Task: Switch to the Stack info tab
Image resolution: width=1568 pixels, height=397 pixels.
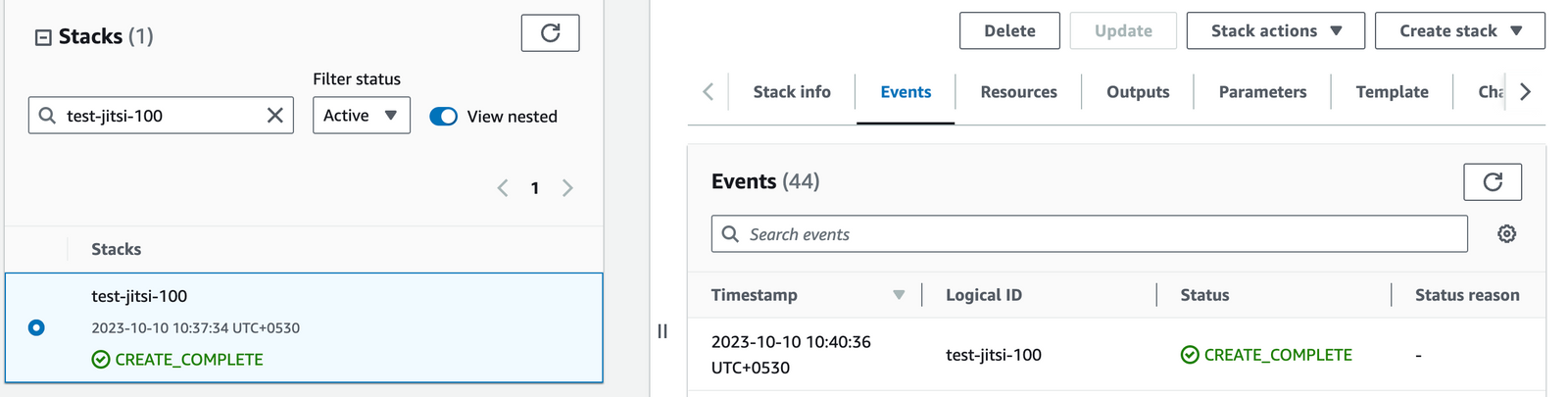Action: click(792, 92)
